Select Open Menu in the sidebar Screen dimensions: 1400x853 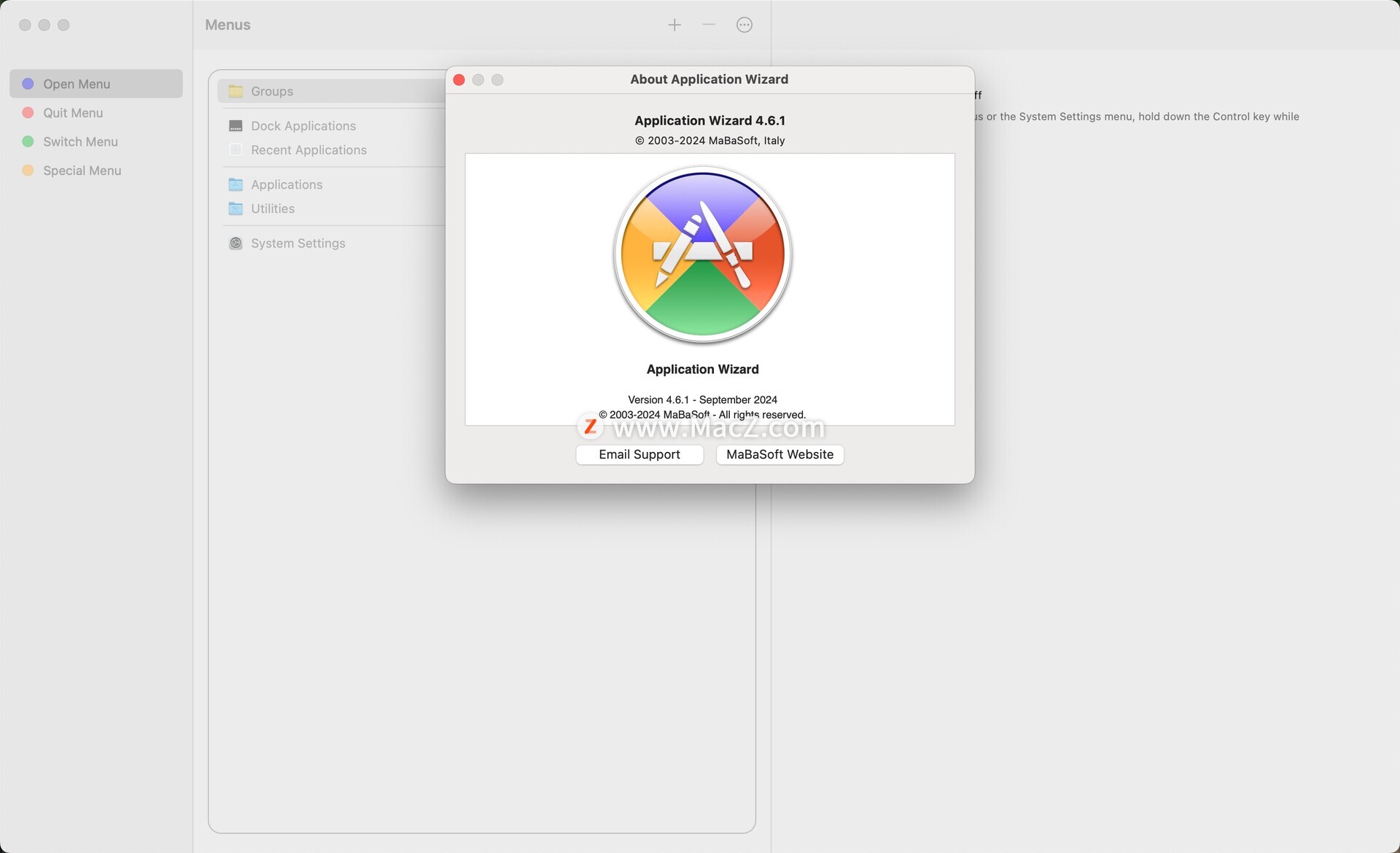96,84
